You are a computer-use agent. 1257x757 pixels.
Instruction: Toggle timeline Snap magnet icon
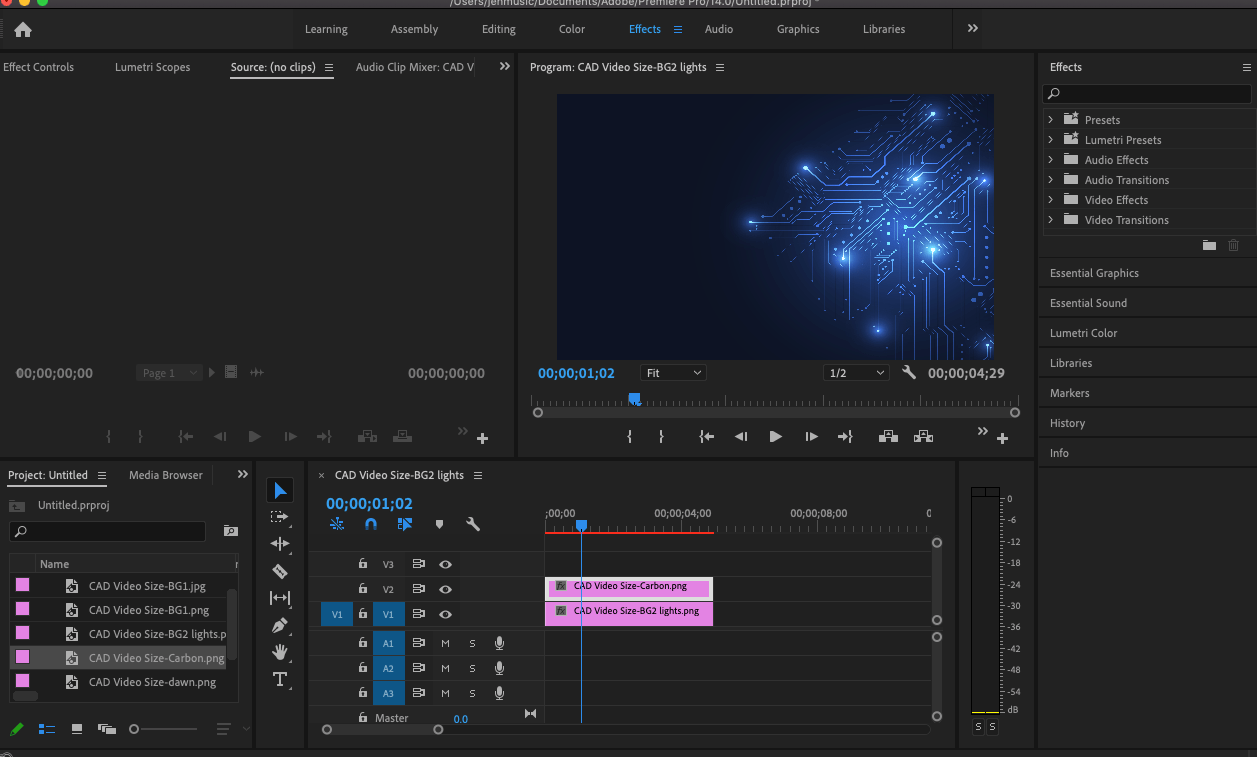tap(371, 524)
